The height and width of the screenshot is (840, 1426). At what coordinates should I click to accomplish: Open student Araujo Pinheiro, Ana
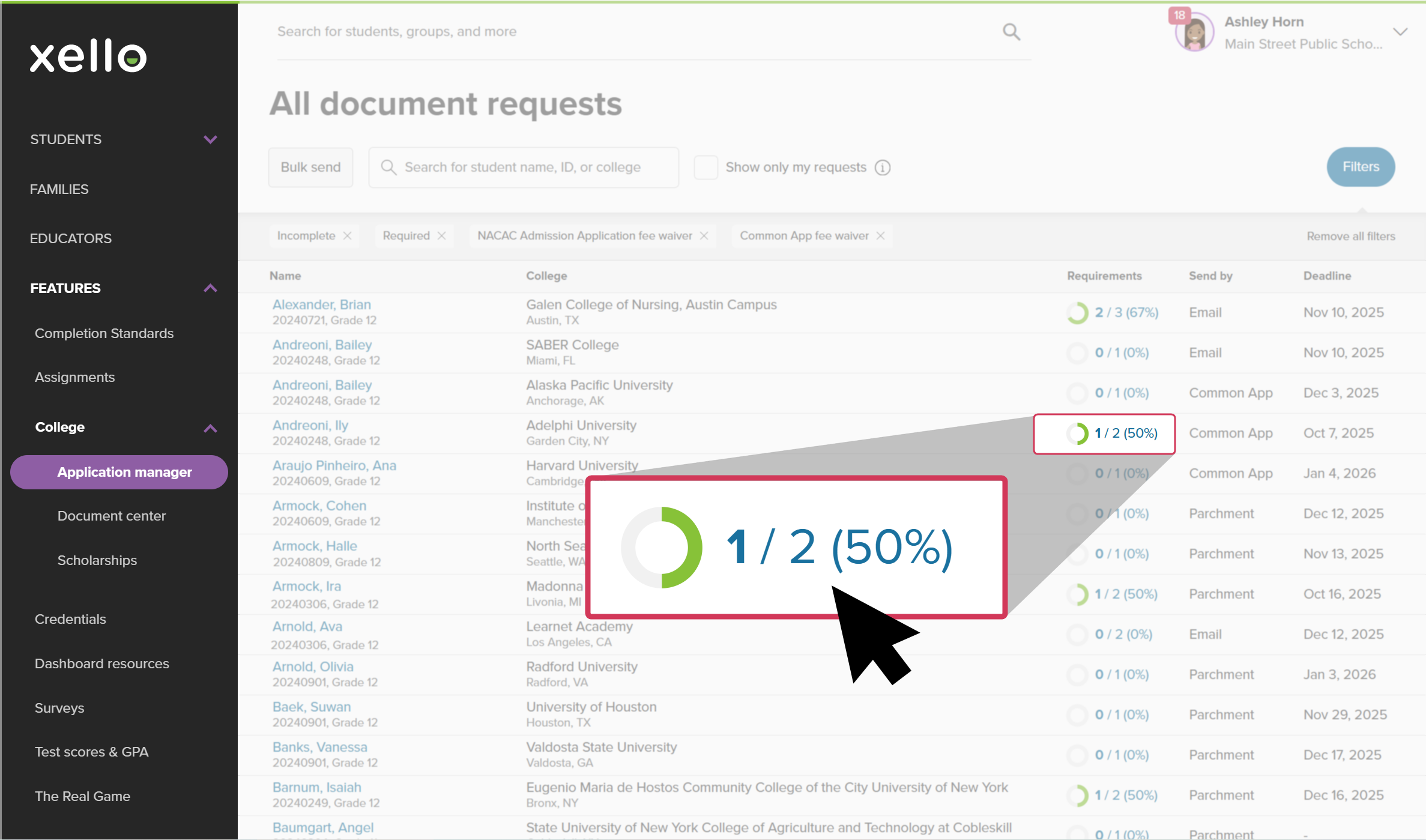coord(334,465)
